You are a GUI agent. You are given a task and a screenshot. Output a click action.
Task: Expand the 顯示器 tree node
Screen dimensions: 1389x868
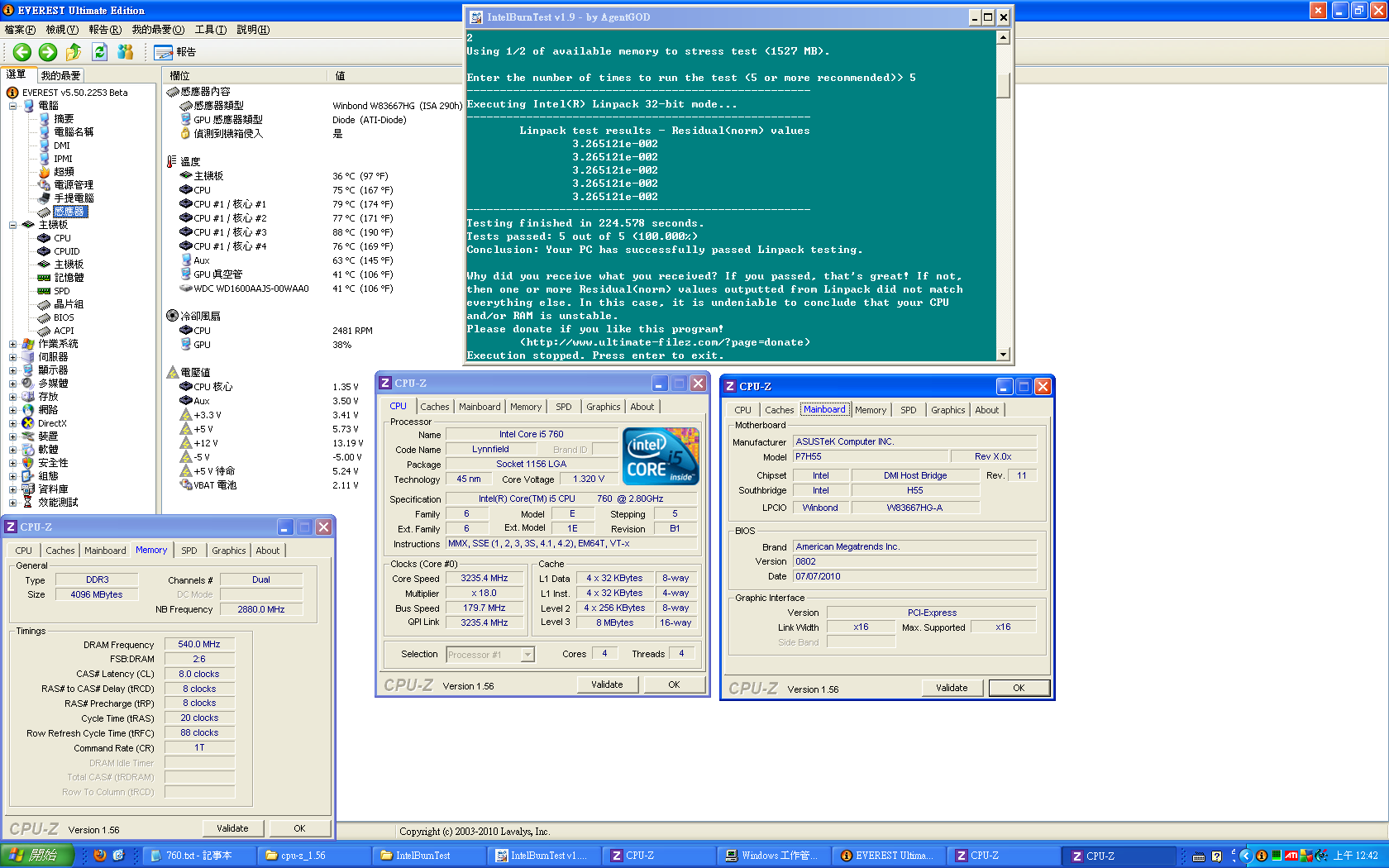(x=12, y=370)
